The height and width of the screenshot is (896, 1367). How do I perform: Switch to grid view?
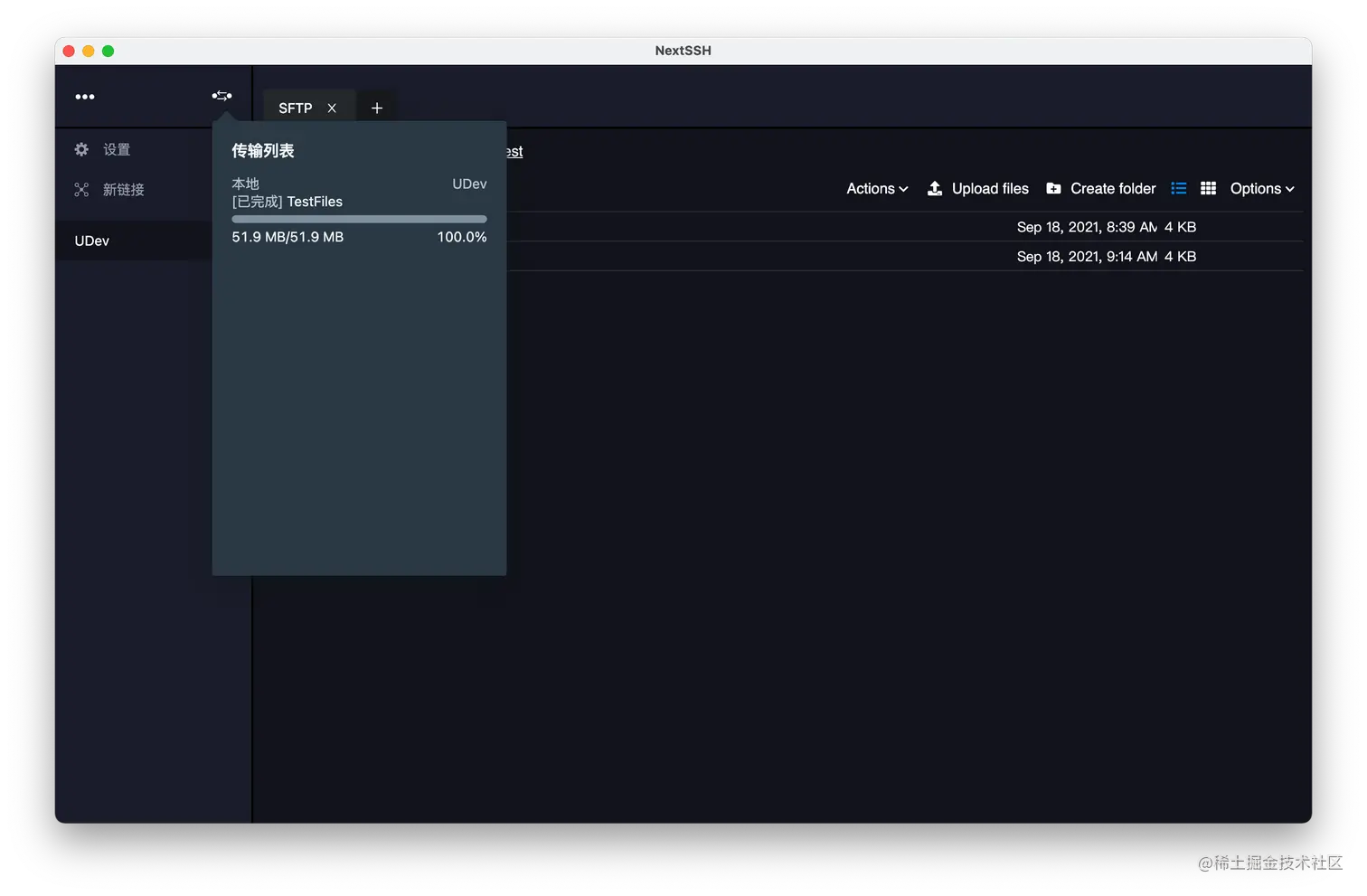(1208, 188)
